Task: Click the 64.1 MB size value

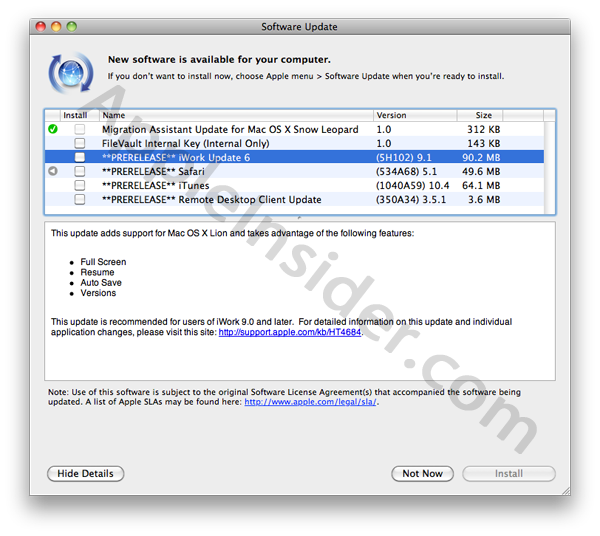Action: click(x=481, y=186)
